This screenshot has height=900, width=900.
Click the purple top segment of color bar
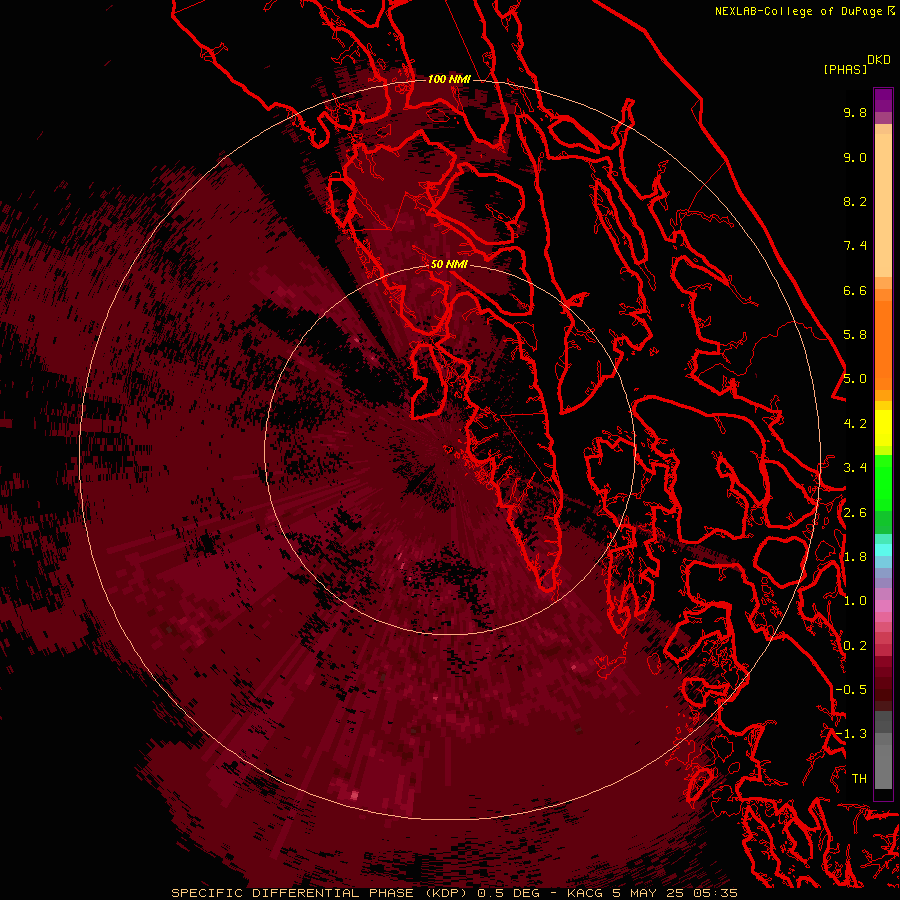(883, 100)
